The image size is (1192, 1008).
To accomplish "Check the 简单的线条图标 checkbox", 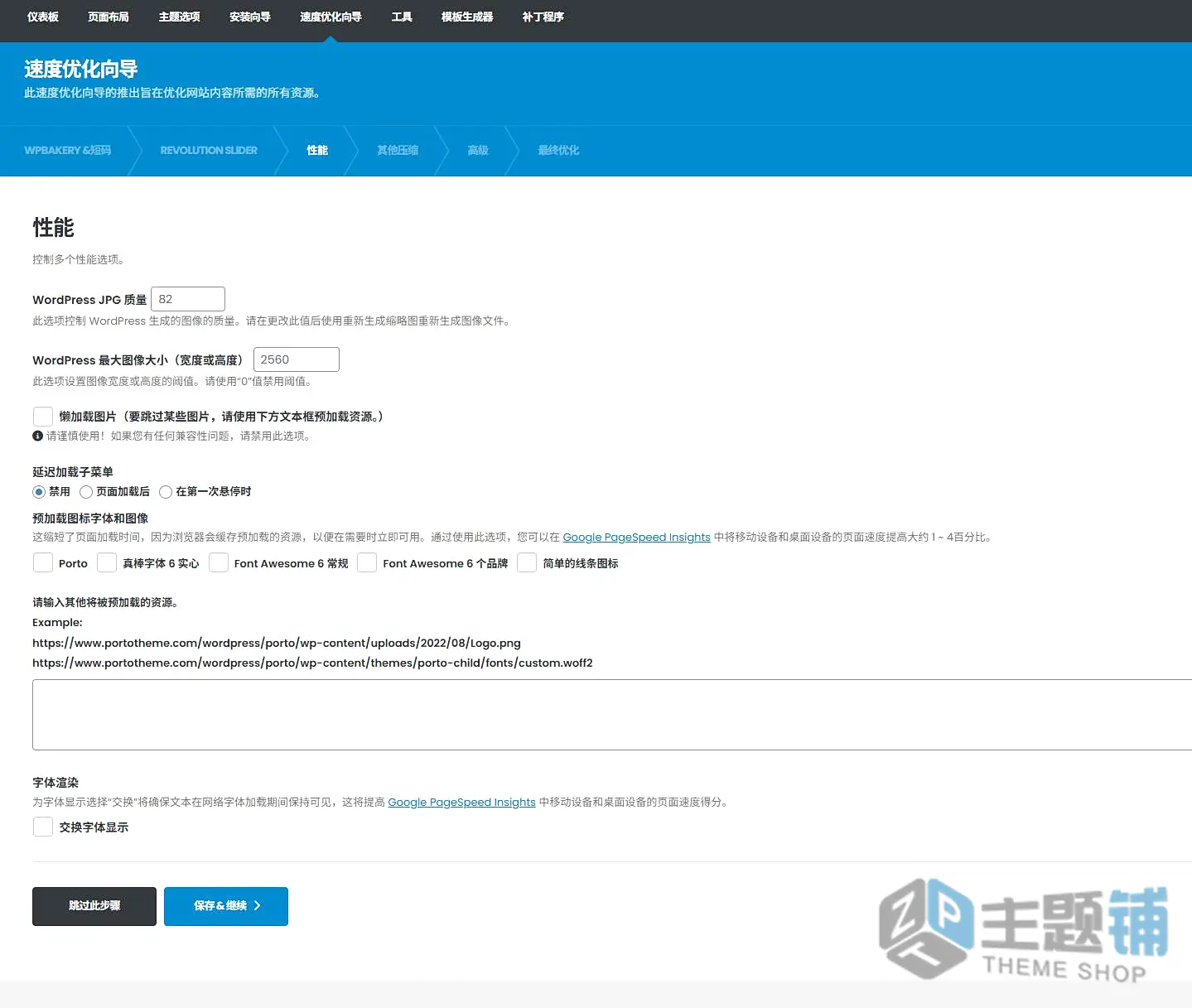I will [527, 562].
